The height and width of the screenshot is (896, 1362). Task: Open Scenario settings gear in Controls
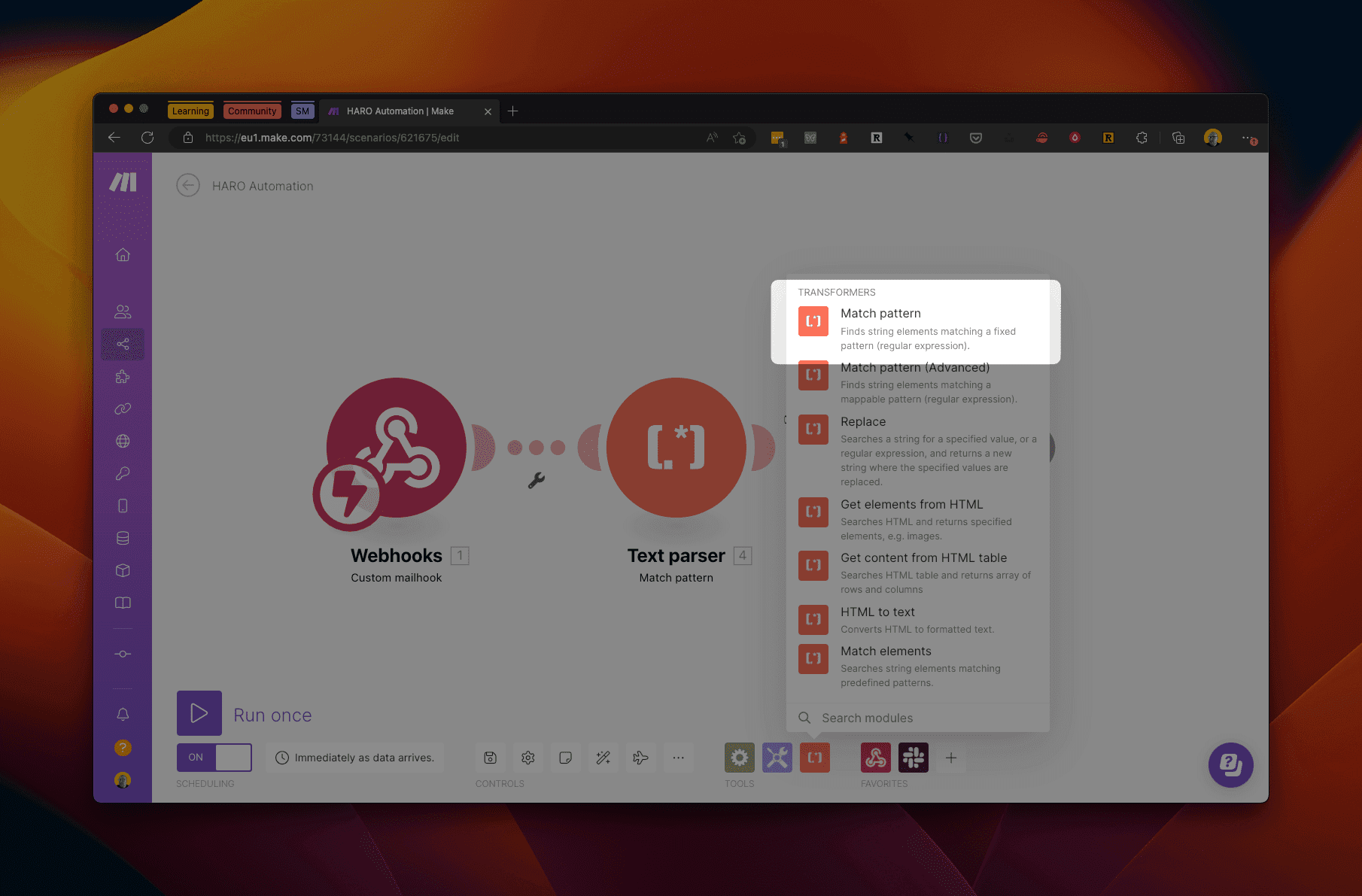pos(528,758)
